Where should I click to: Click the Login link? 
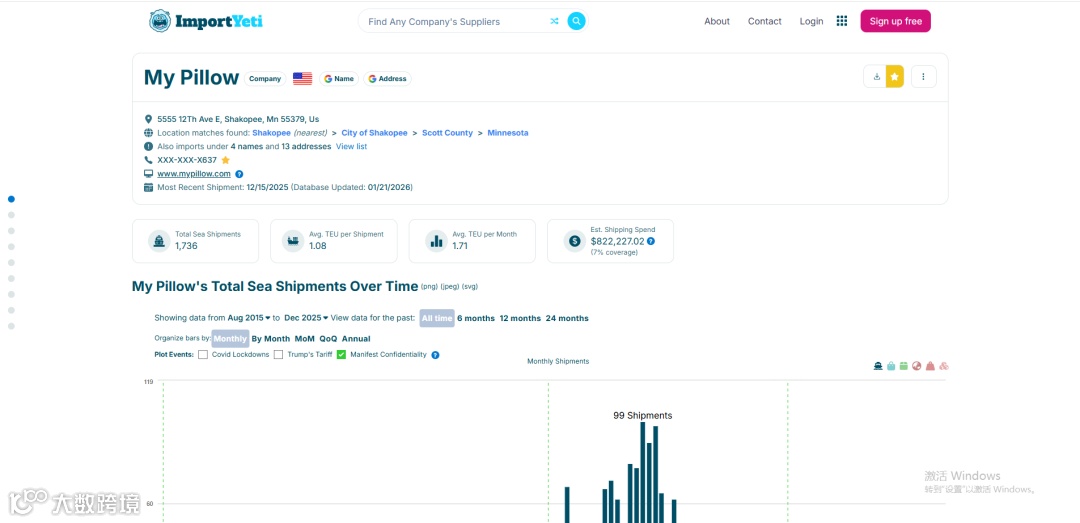[x=811, y=21]
